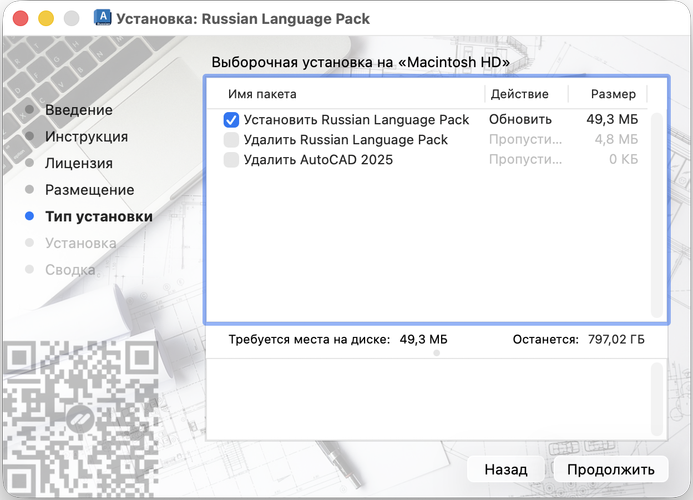The image size is (693, 500).
Task: Click the yellow minimize window button
Action: [46, 19]
